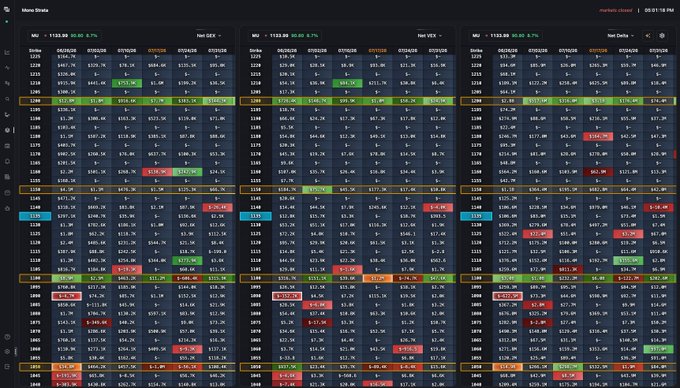Click outlined red 06/26/26 cell at 1090, Net GEX
The height and width of the screenshot is (388, 680).
coord(66,296)
